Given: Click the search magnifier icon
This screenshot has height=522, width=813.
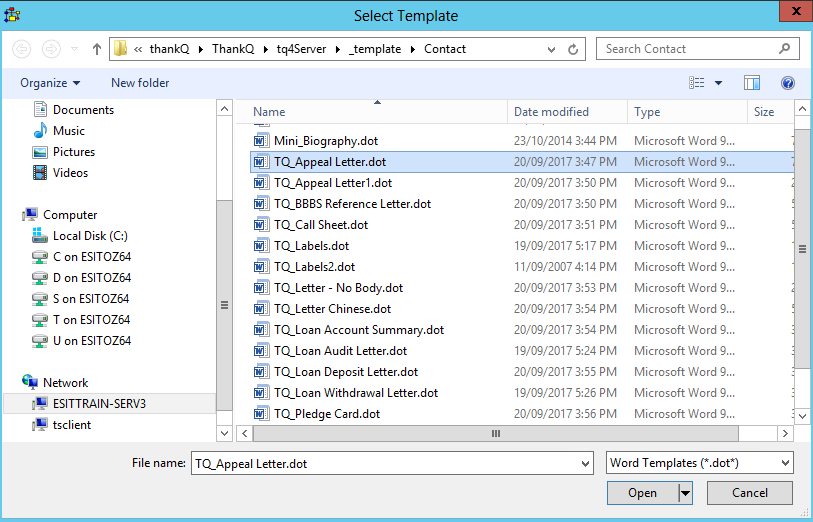Looking at the screenshot, I should [786, 49].
